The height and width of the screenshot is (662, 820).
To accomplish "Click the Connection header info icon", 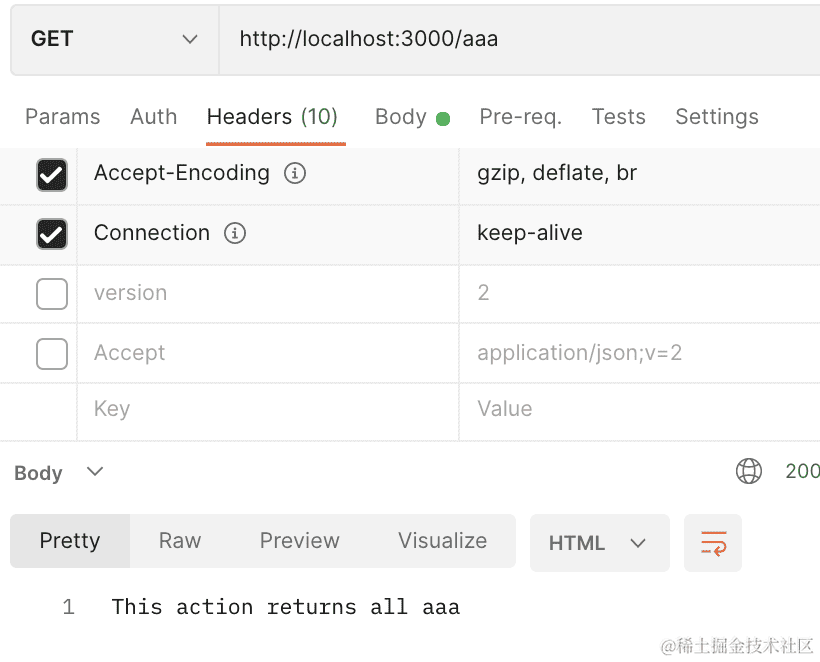I will coord(235,233).
